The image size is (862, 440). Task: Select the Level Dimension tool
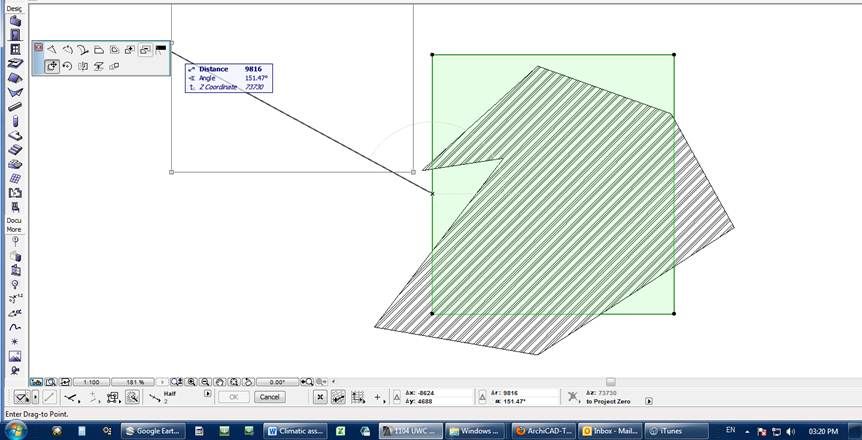(15, 299)
